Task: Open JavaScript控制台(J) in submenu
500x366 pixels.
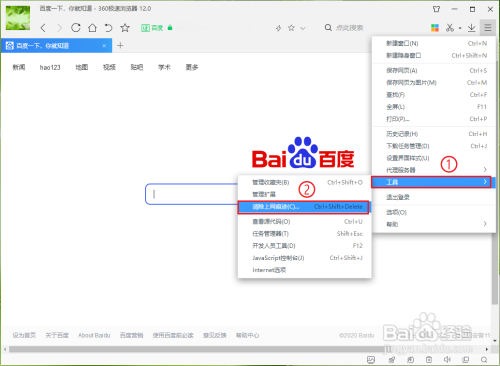Action: point(304,258)
